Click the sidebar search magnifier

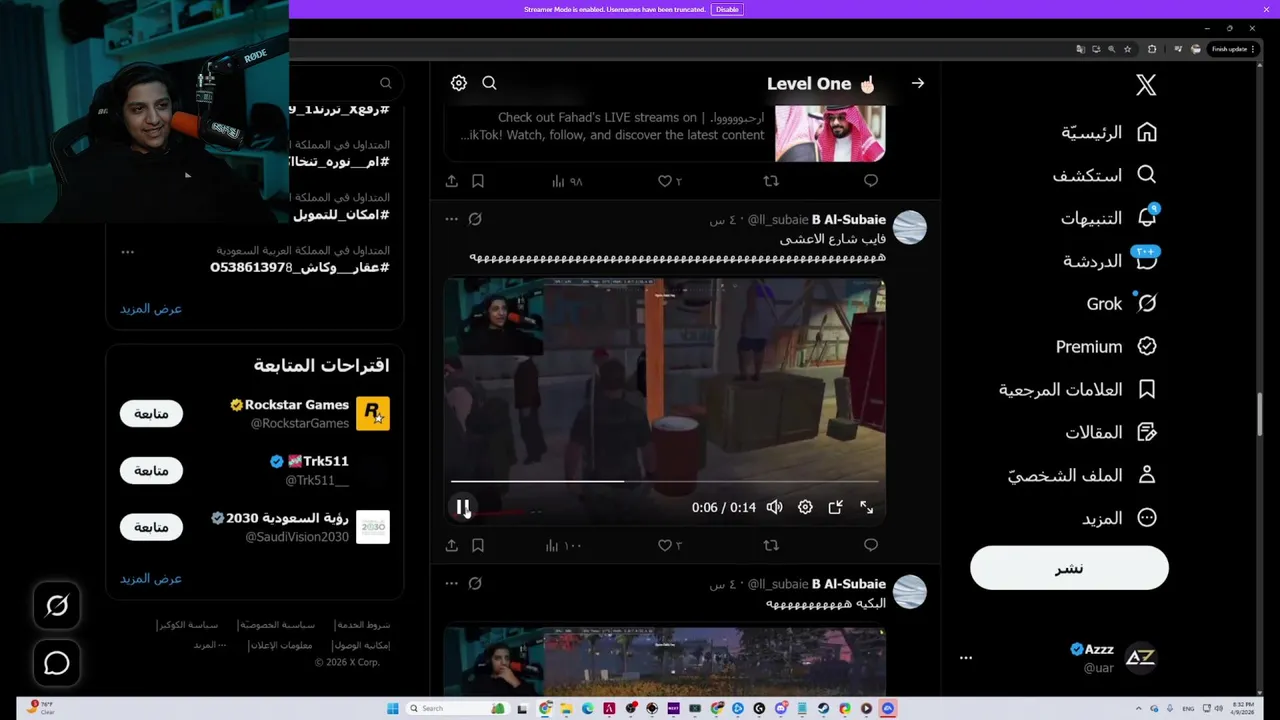386,83
